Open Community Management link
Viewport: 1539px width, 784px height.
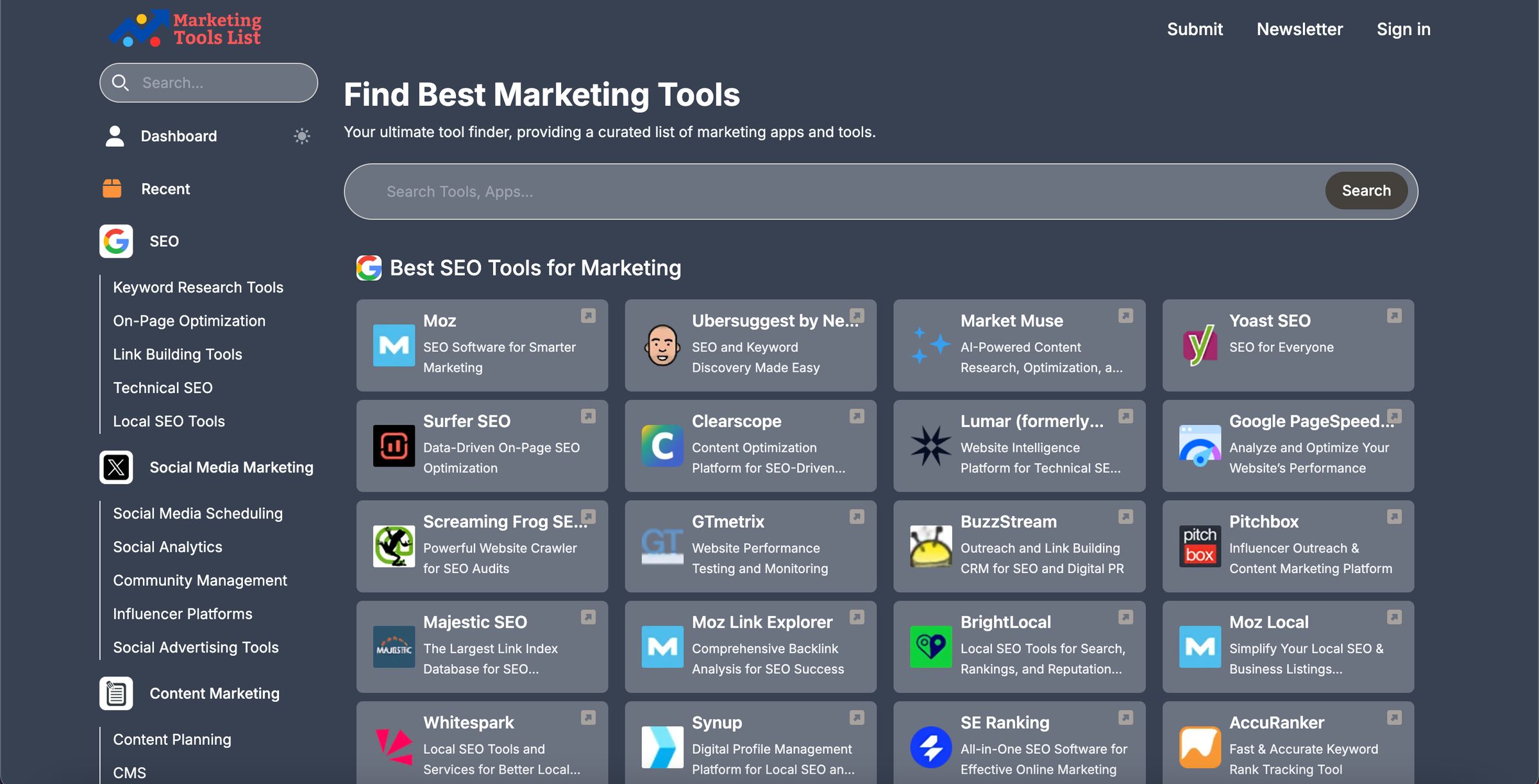coord(200,581)
